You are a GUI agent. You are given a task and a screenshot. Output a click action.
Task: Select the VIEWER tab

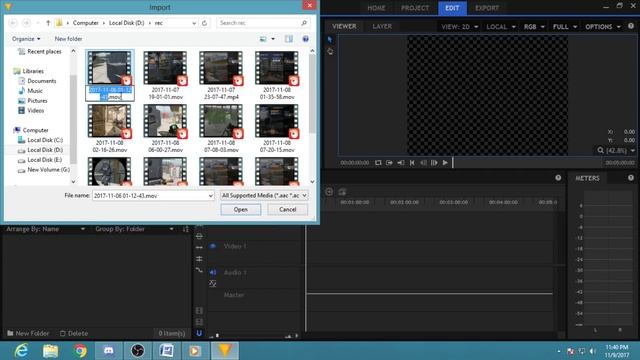[x=344, y=26]
